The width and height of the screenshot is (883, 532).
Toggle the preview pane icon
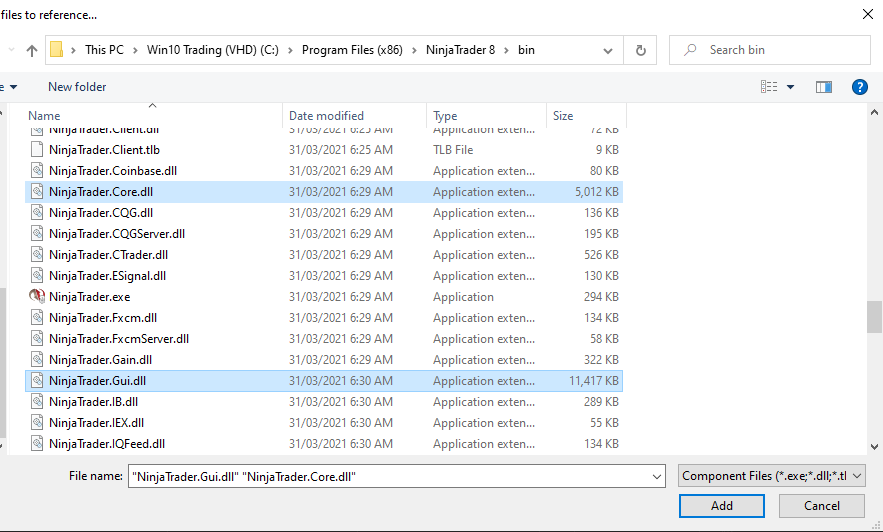(x=824, y=87)
